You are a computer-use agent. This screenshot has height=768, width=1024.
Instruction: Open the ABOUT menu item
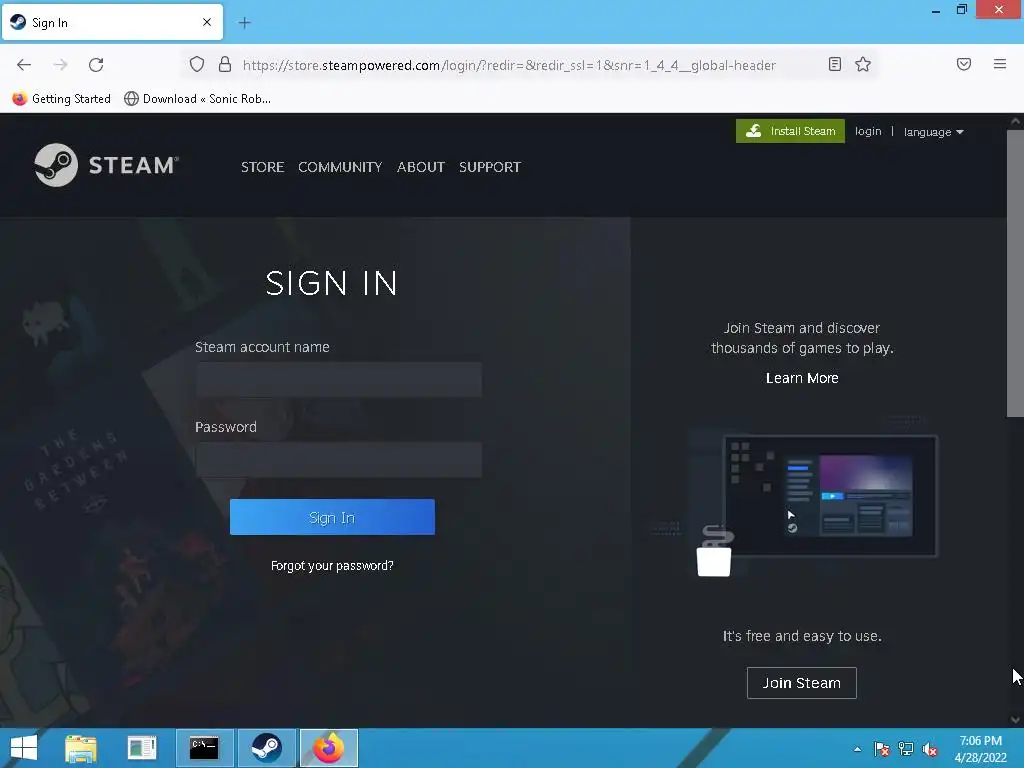(421, 167)
